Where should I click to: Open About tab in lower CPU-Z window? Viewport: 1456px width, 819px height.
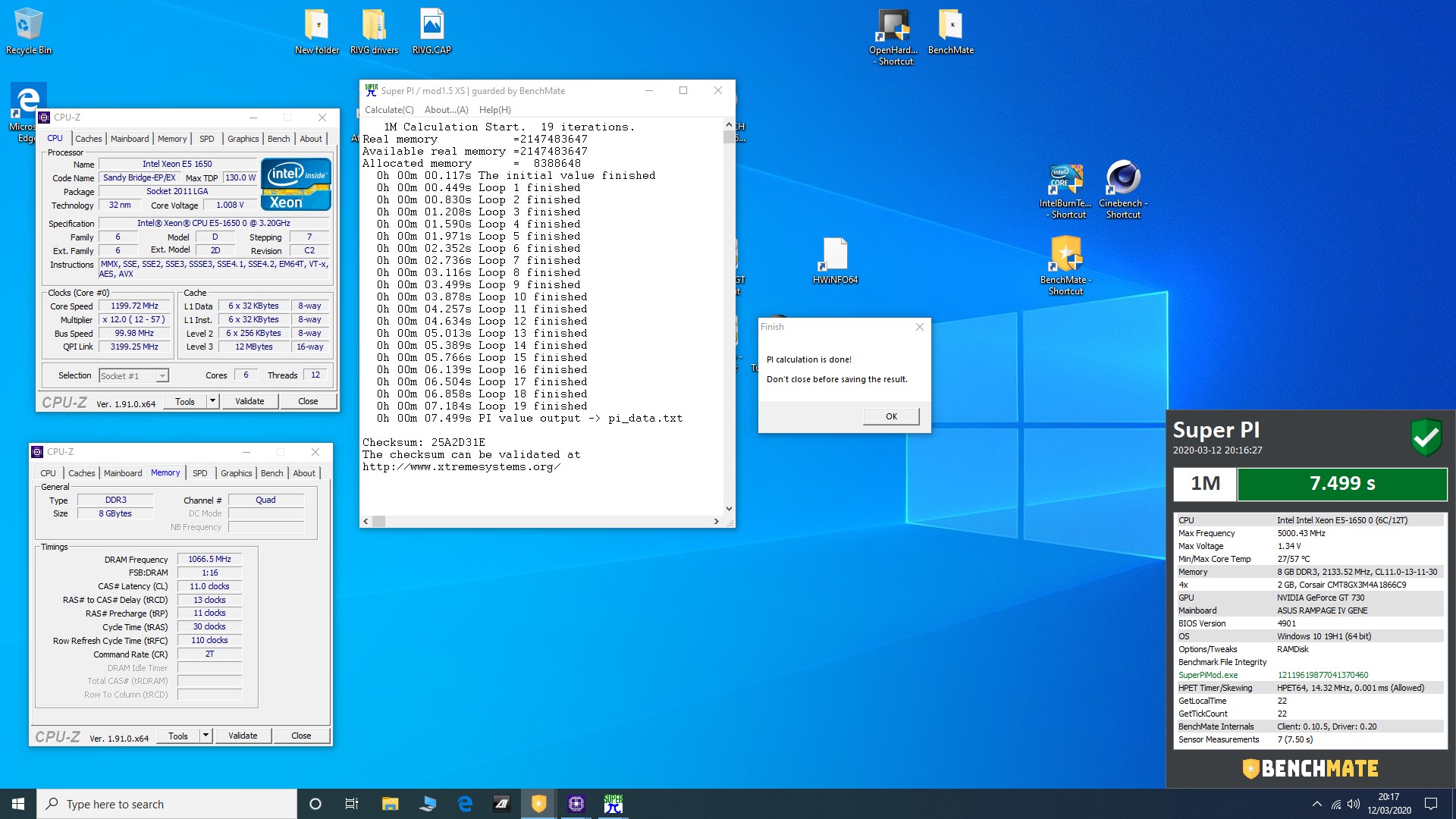pyautogui.click(x=304, y=473)
